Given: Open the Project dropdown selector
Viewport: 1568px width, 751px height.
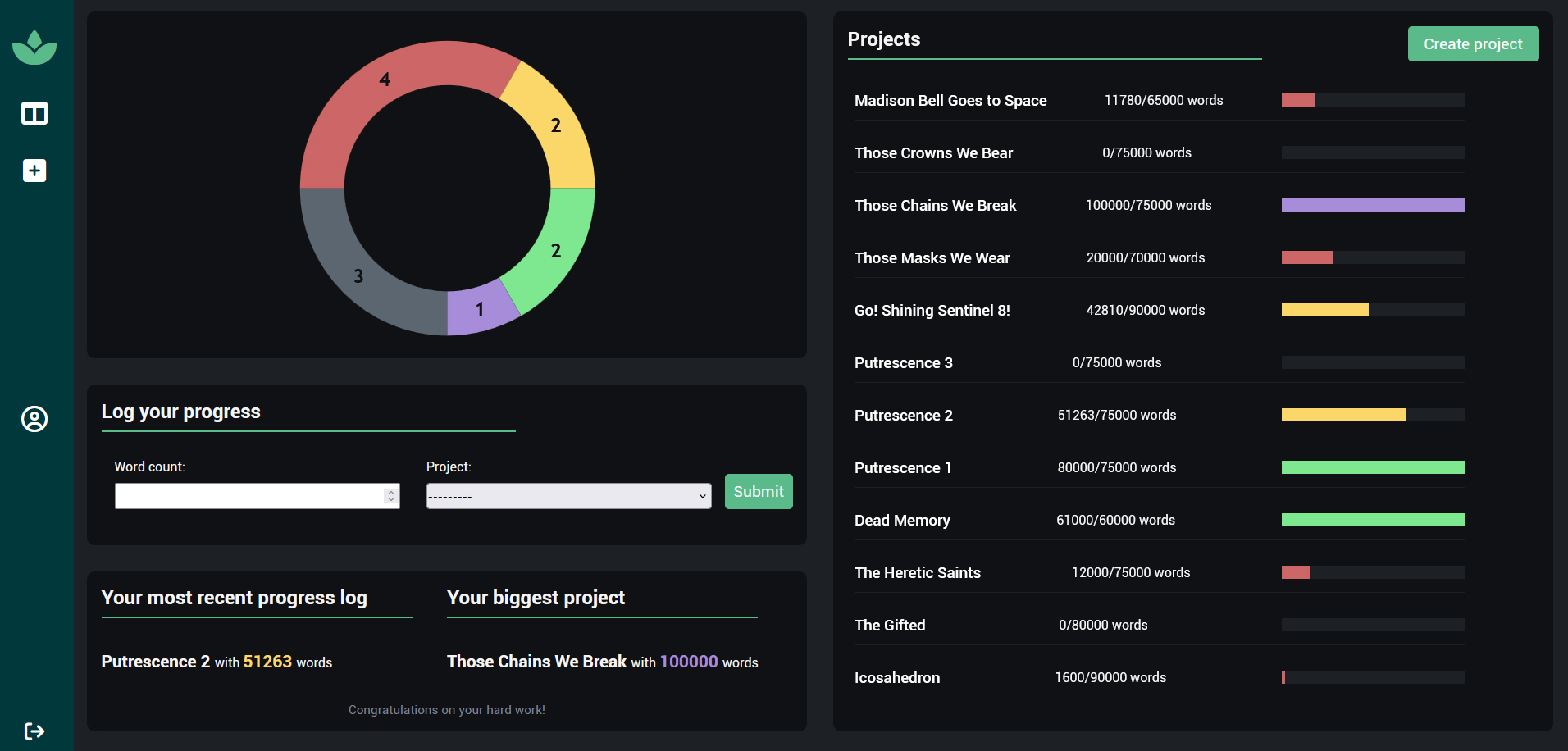Looking at the screenshot, I should [568, 496].
